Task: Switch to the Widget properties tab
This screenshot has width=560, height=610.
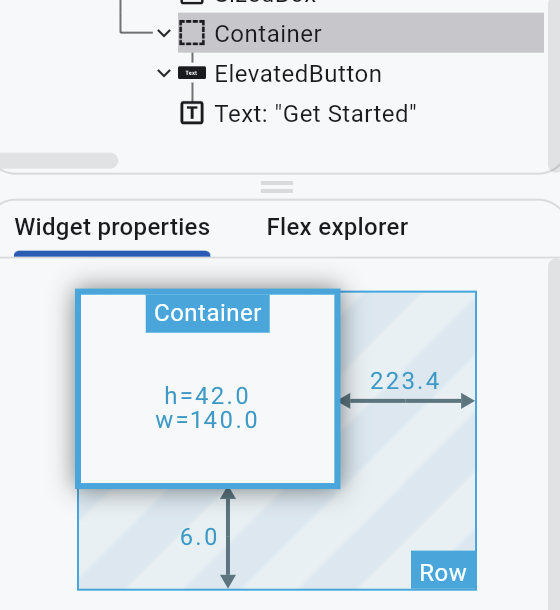Action: click(x=112, y=227)
